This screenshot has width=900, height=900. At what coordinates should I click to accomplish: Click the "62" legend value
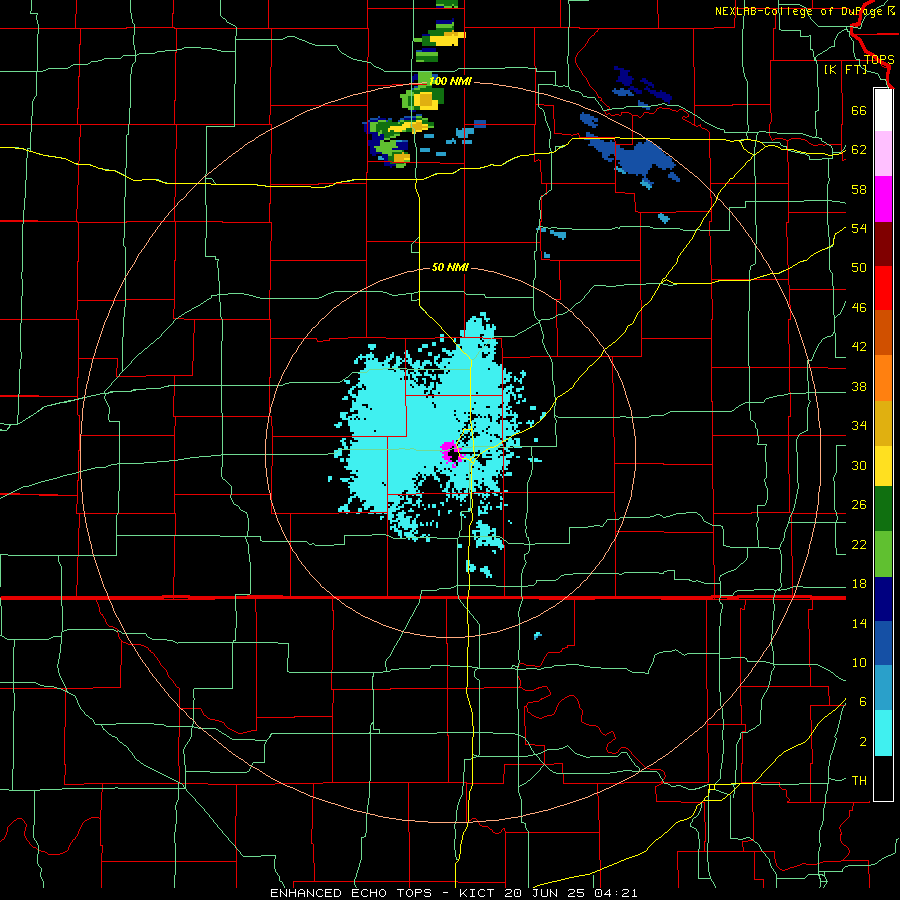click(859, 150)
